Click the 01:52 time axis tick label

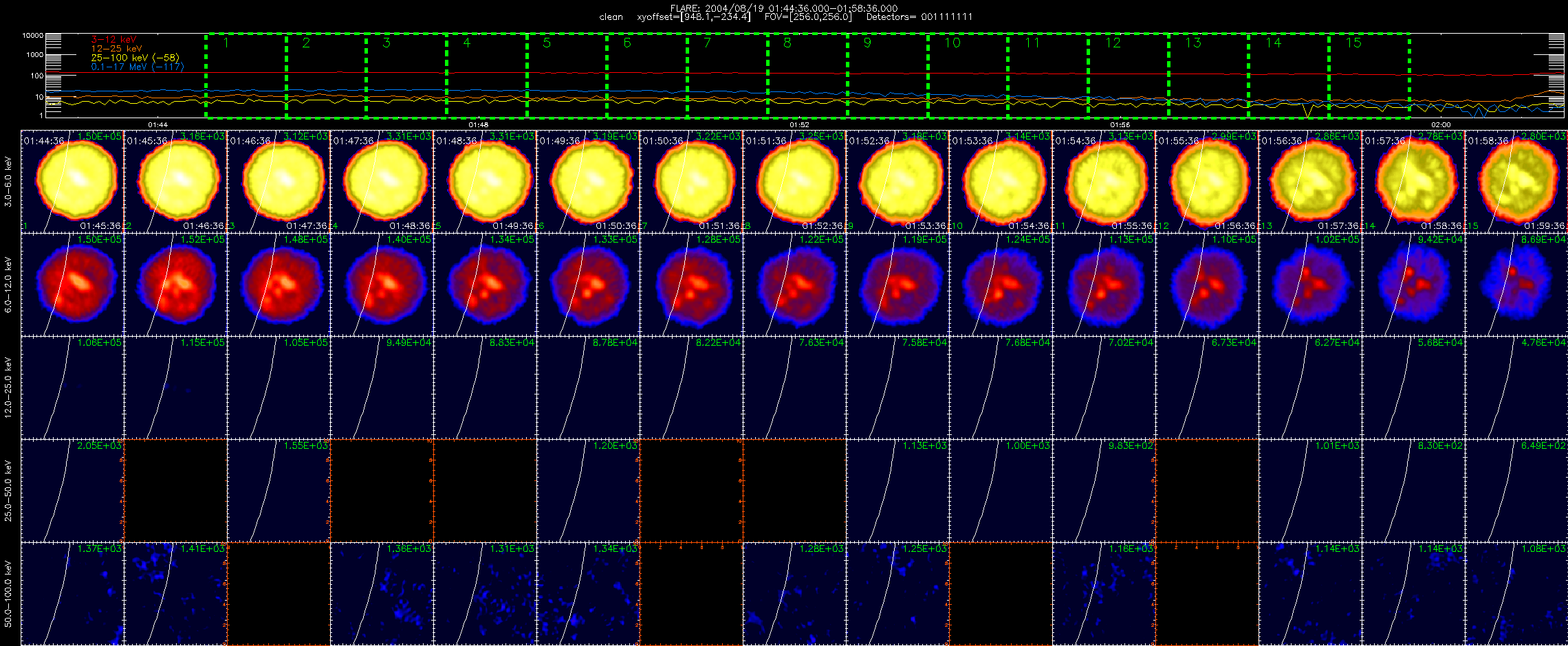[x=799, y=125]
